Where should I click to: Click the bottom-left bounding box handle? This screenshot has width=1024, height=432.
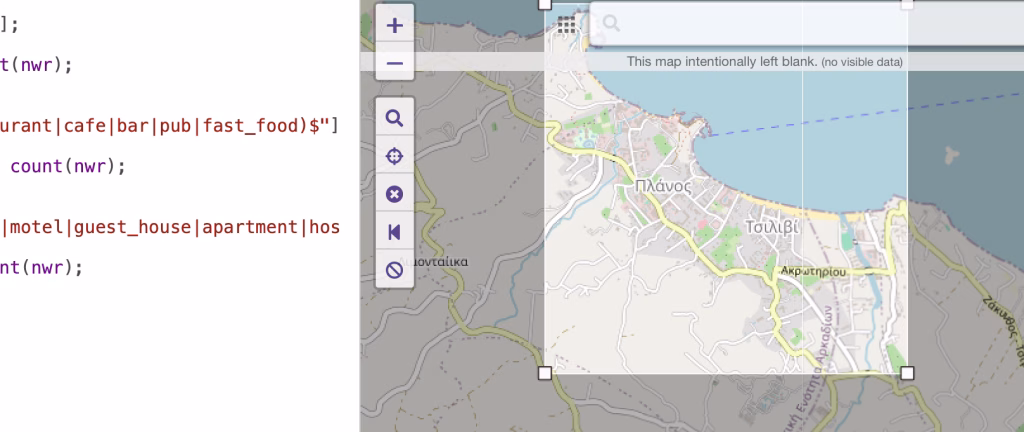545,373
